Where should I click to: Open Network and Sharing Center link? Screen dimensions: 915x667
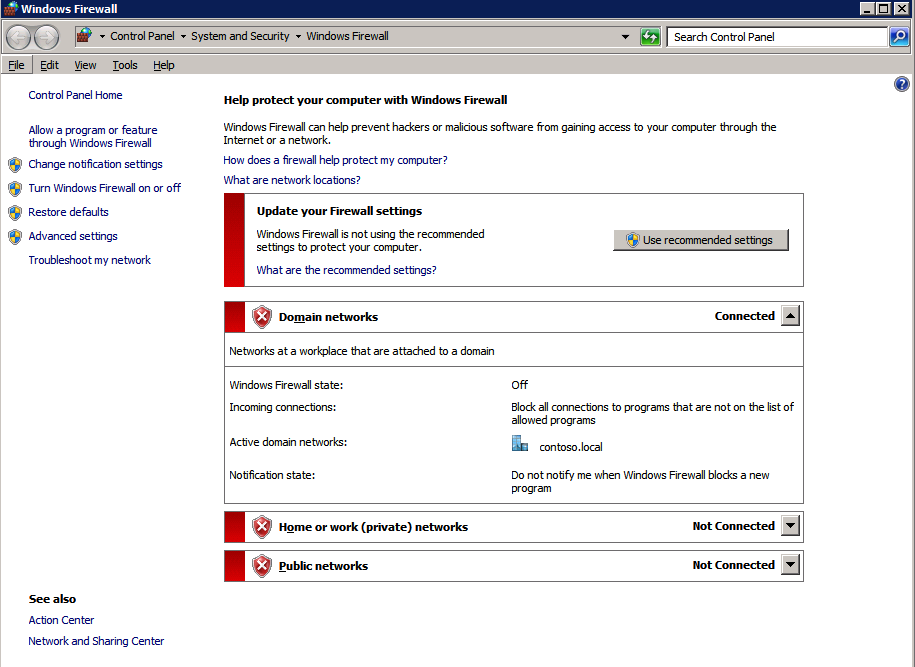point(96,641)
